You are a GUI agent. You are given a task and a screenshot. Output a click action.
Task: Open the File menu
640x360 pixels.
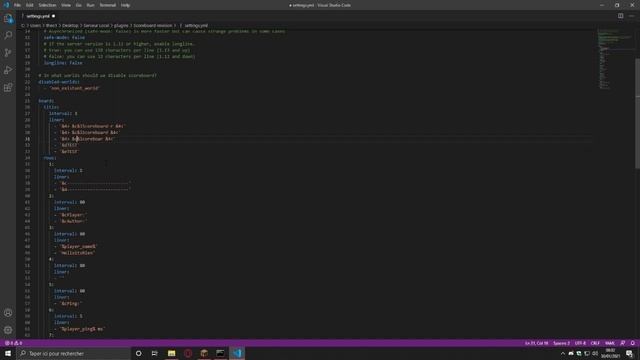click(17, 5)
